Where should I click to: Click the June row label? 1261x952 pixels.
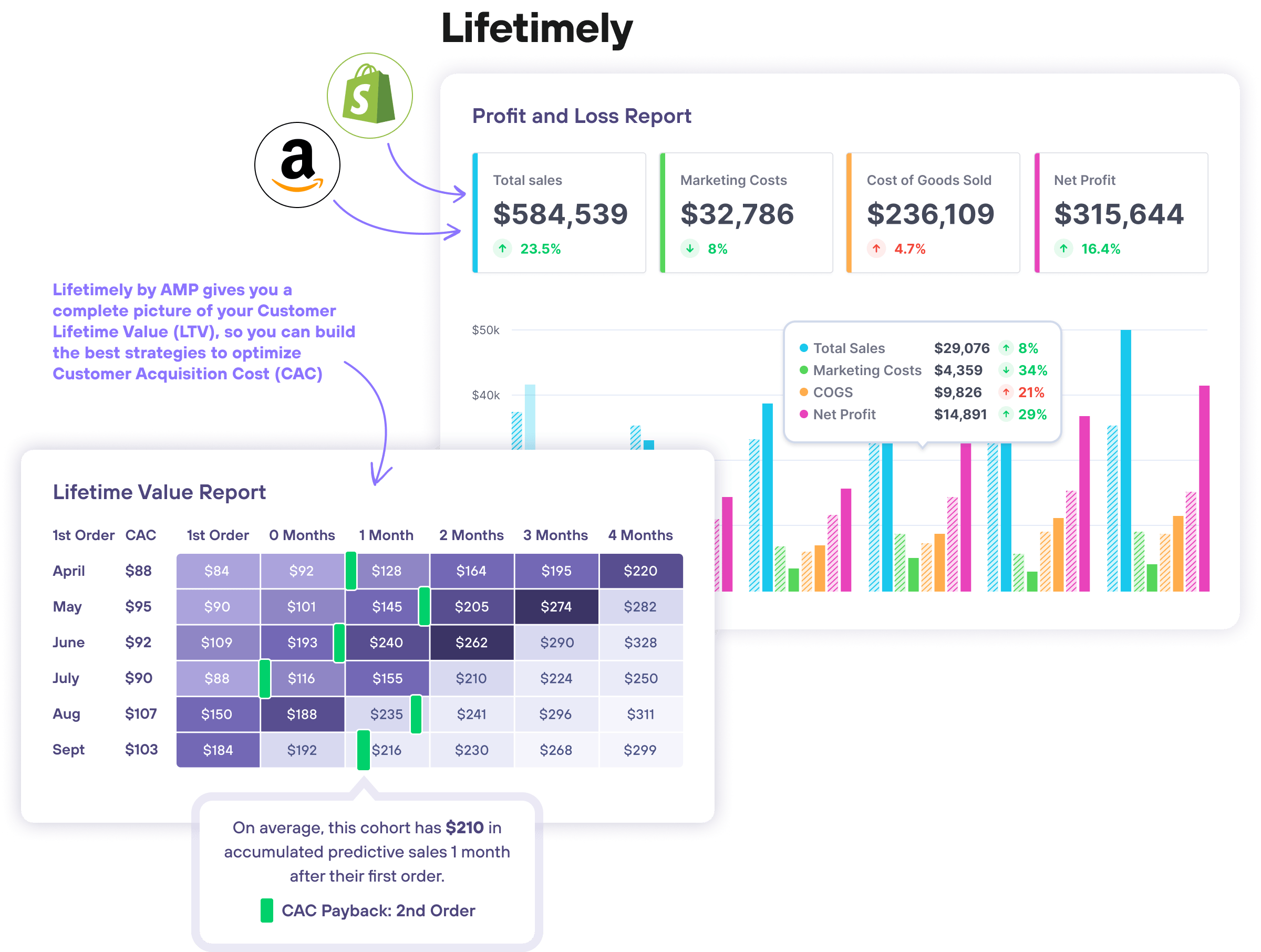click(68, 643)
